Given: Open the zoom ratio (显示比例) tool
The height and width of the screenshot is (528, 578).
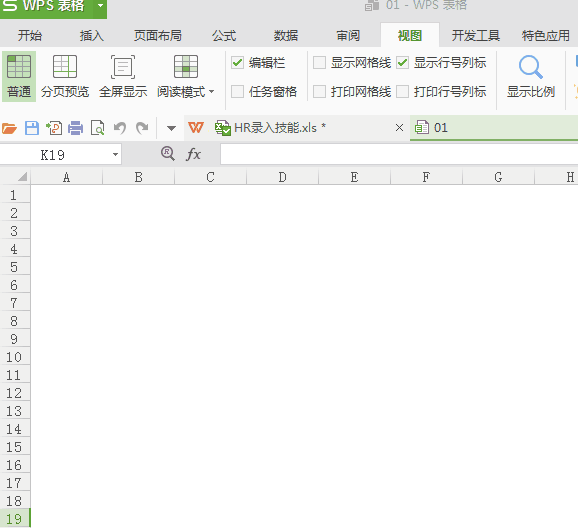Looking at the screenshot, I should pos(530,76).
